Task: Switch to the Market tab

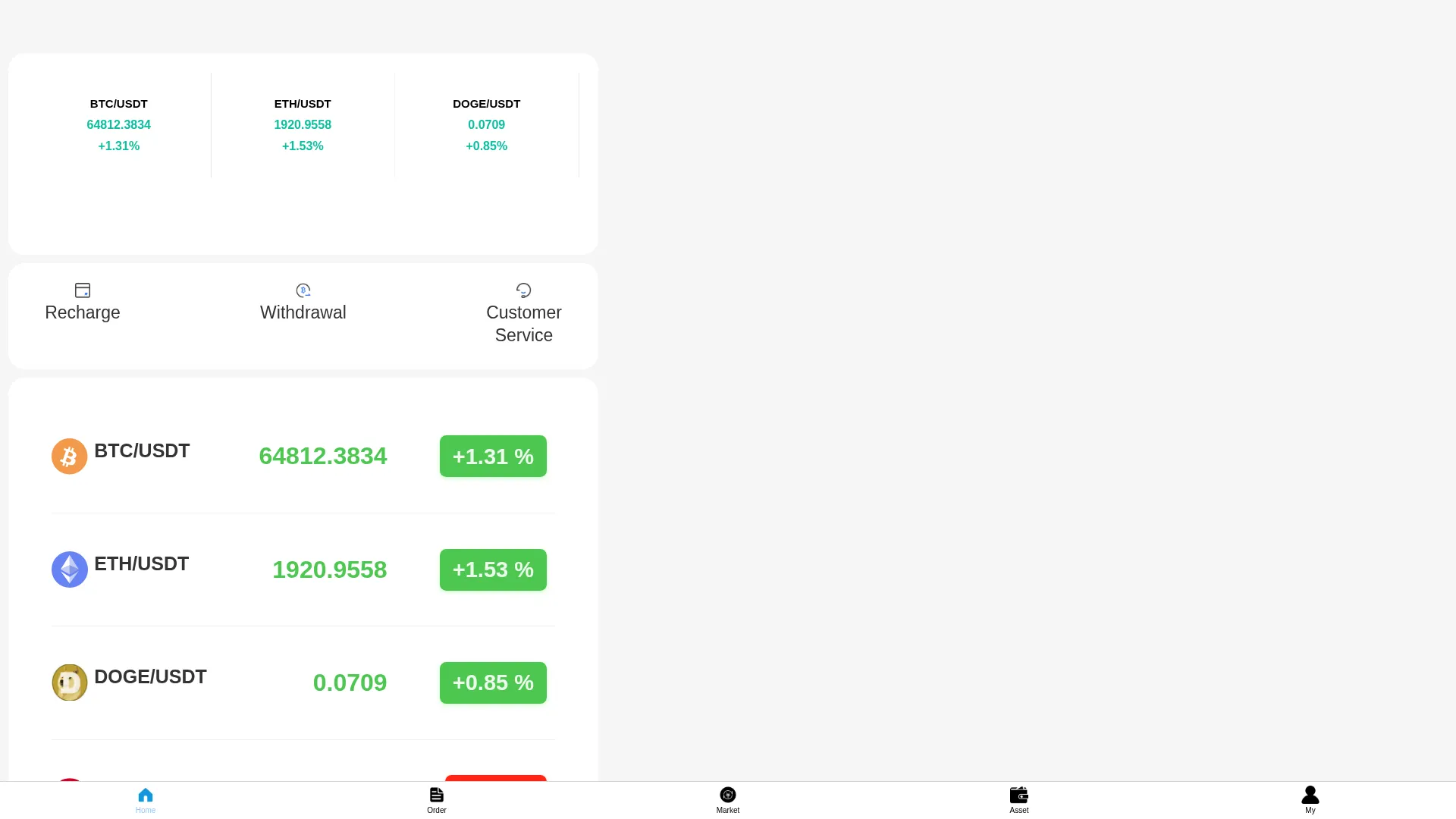Action: click(x=728, y=800)
